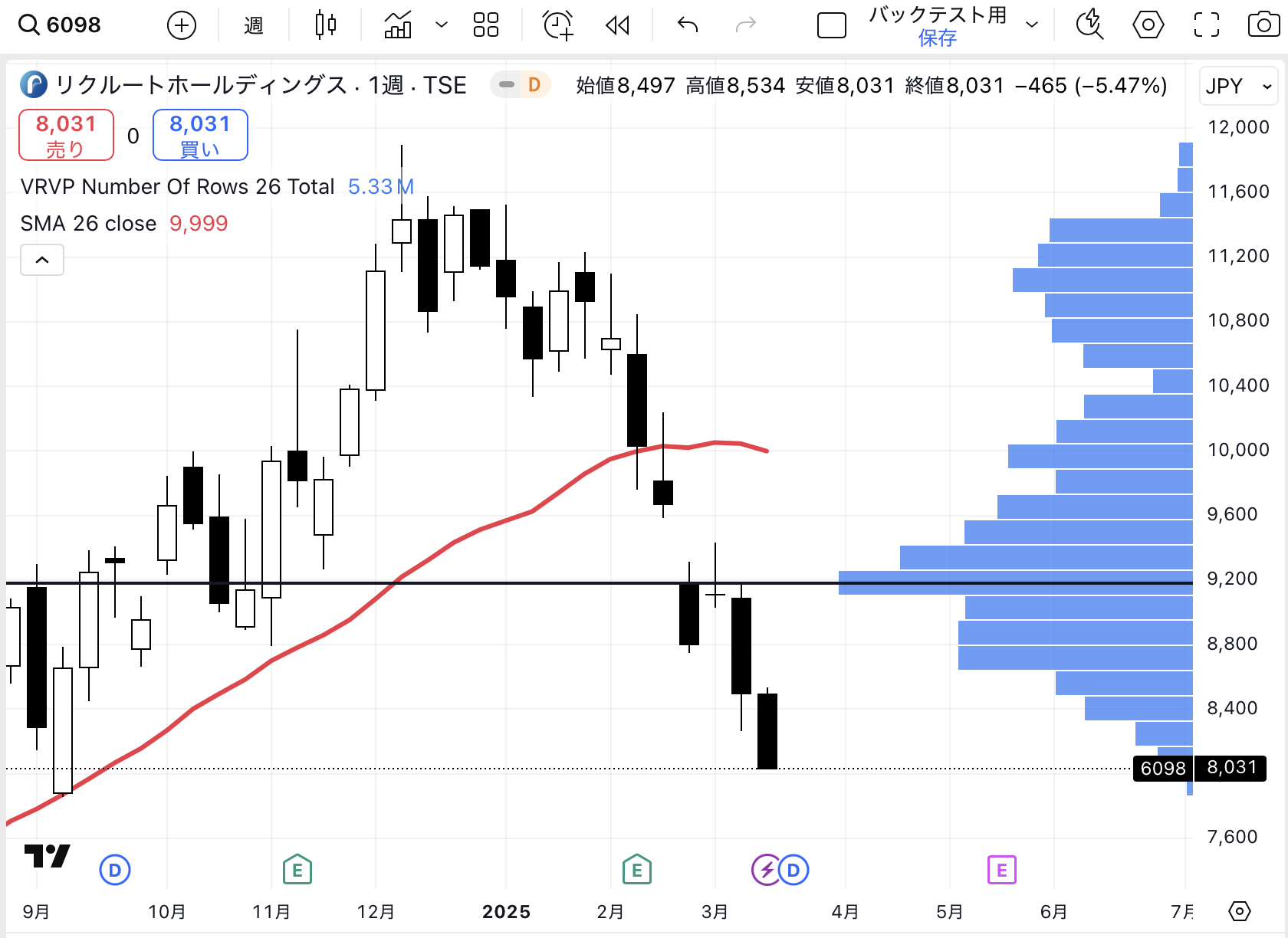Click the 8,031 買い buy button

200,135
